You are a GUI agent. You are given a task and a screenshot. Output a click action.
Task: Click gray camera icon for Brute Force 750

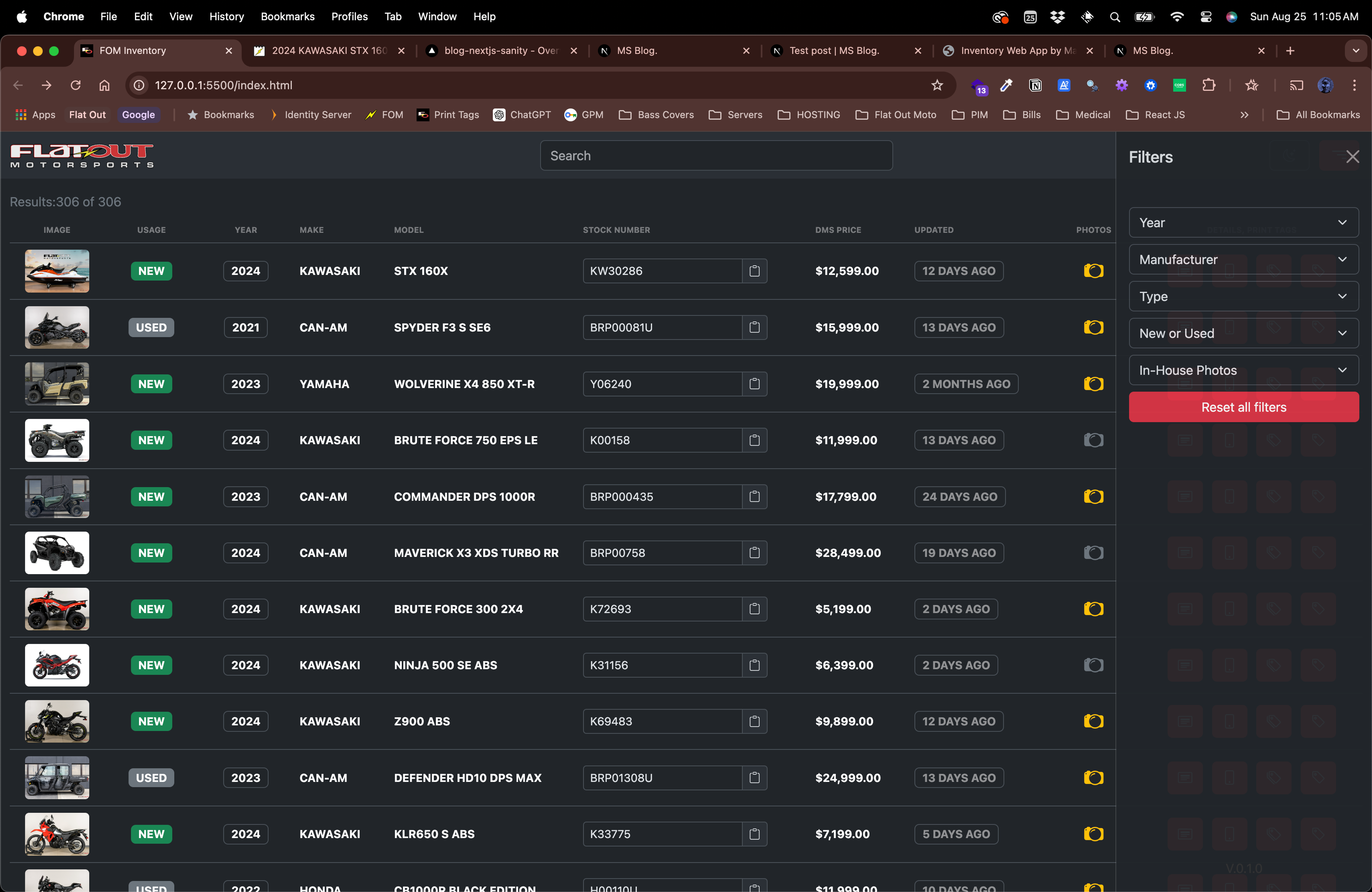pos(1093,440)
